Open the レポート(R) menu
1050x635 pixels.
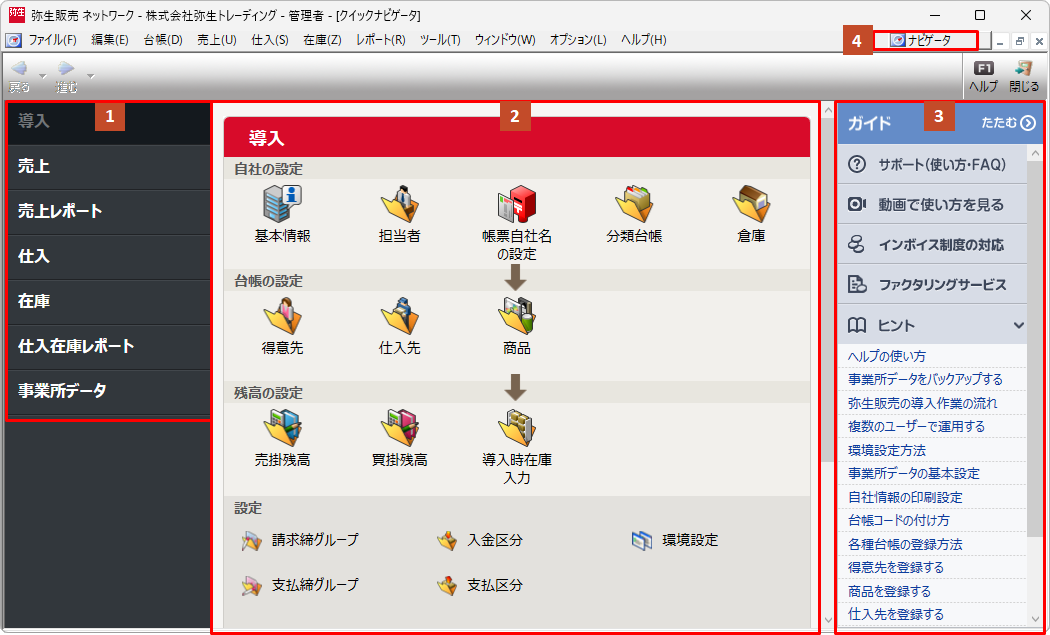[380, 40]
